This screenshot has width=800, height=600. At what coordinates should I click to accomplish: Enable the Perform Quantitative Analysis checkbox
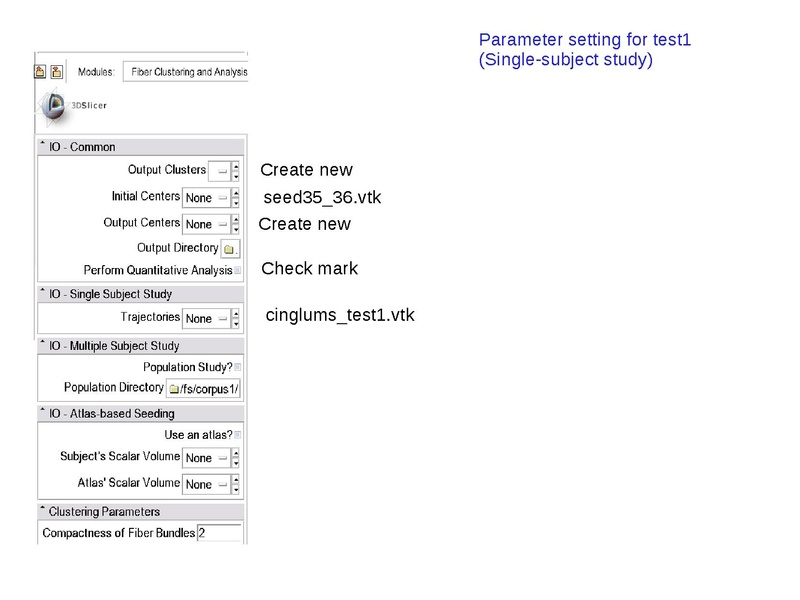pyautogui.click(x=236, y=270)
